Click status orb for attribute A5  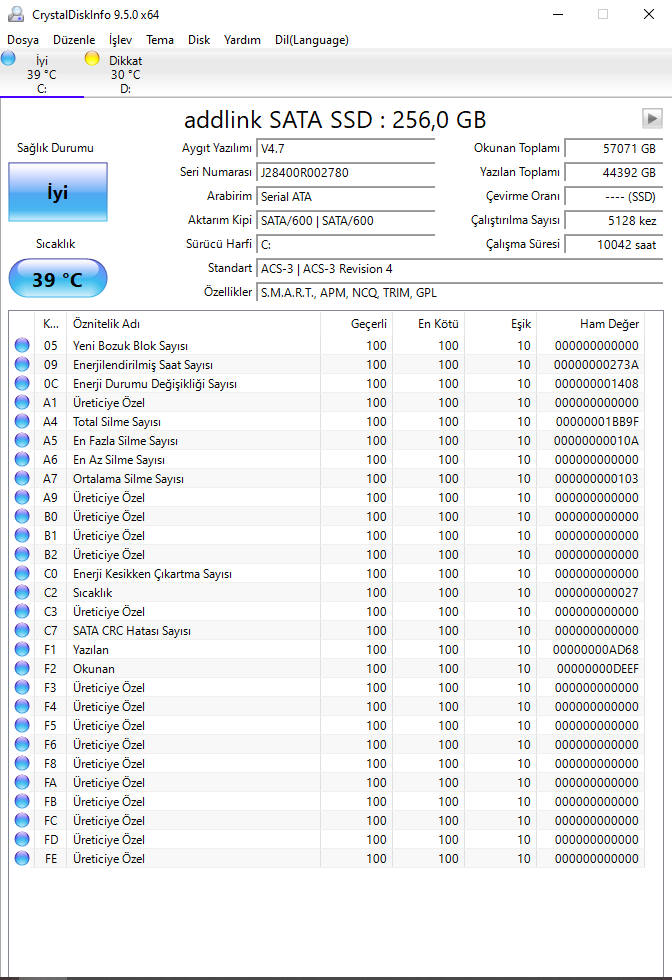(22, 440)
